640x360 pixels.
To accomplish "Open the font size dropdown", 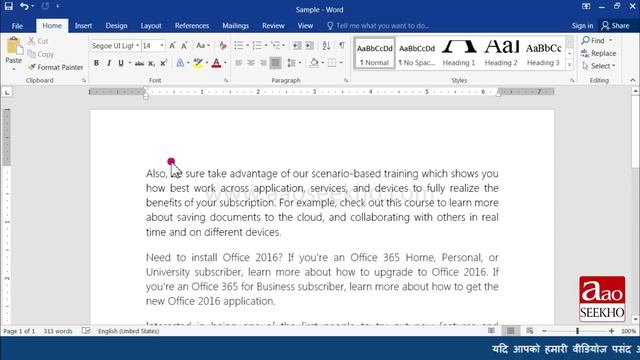I will coord(162,46).
